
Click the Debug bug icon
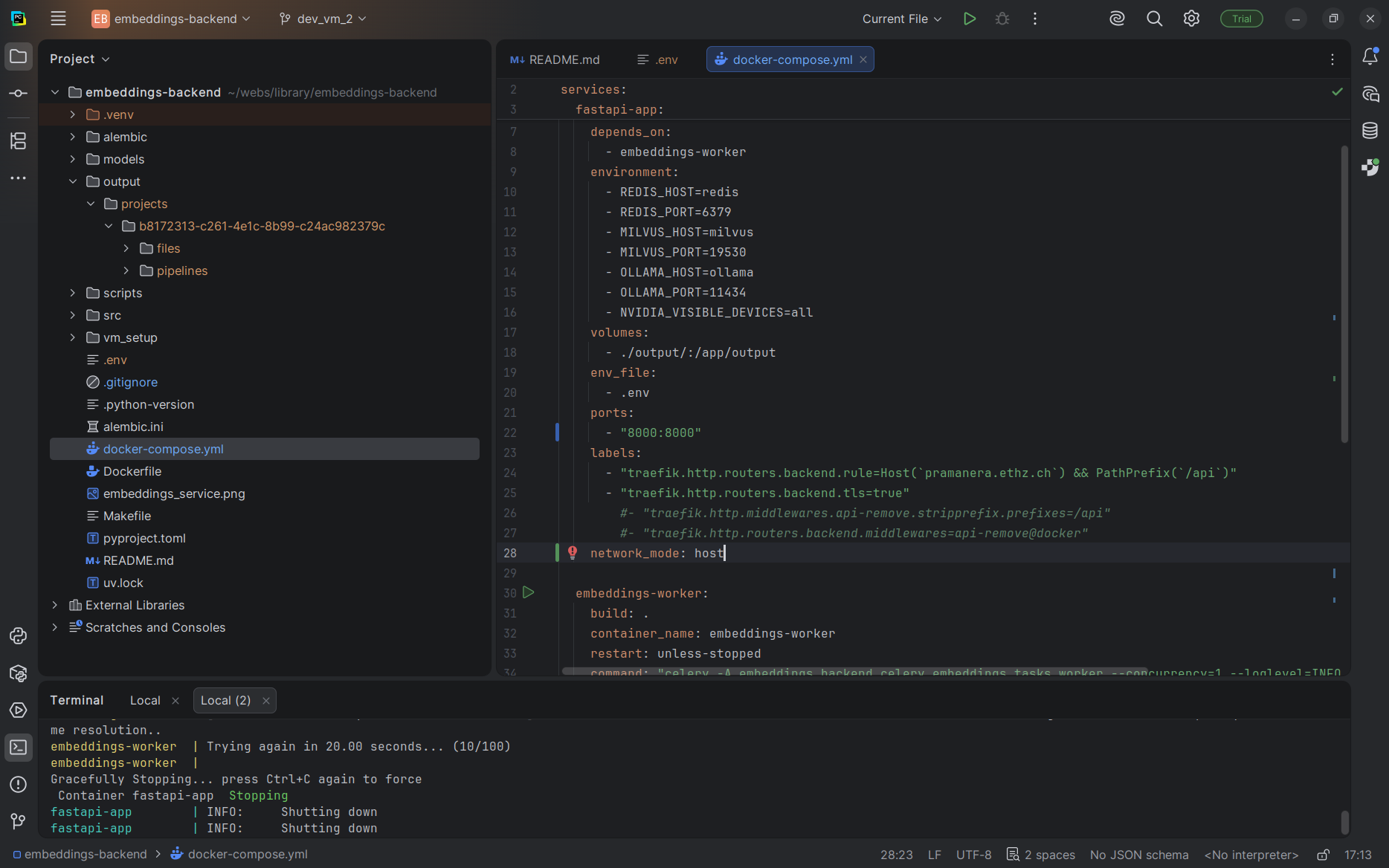click(x=1002, y=19)
